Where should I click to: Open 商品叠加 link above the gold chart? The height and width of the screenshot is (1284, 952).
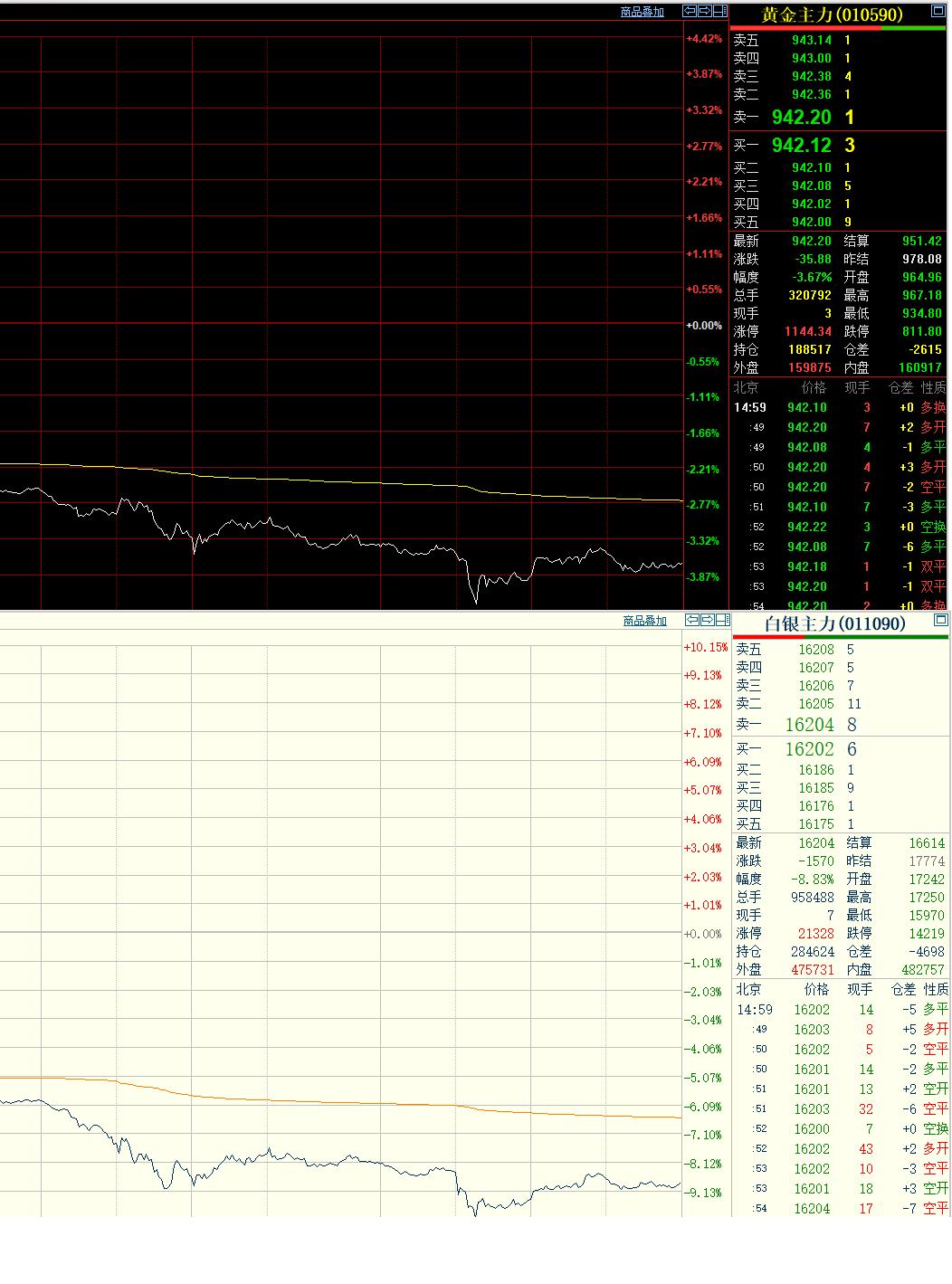[643, 12]
